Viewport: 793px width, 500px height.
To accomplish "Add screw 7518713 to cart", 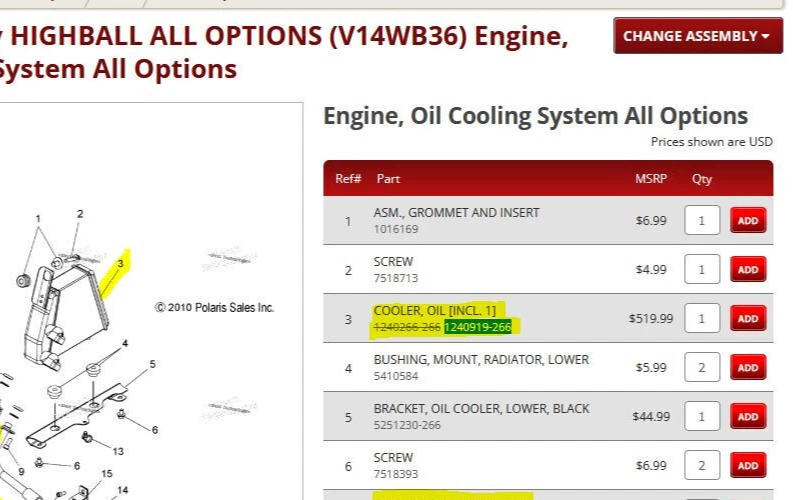I will click(x=748, y=269).
